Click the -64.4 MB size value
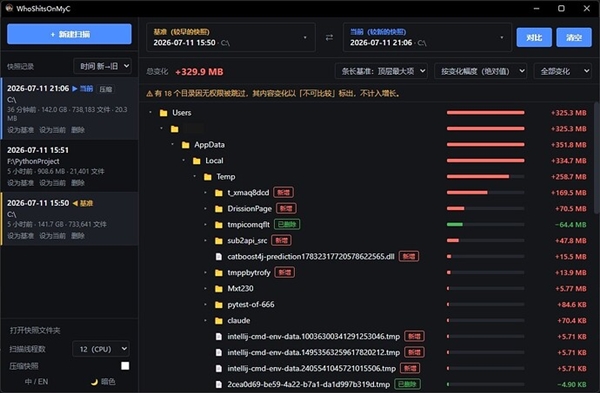The width and height of the screenshot is (600, 393). [x=571, y=225]
